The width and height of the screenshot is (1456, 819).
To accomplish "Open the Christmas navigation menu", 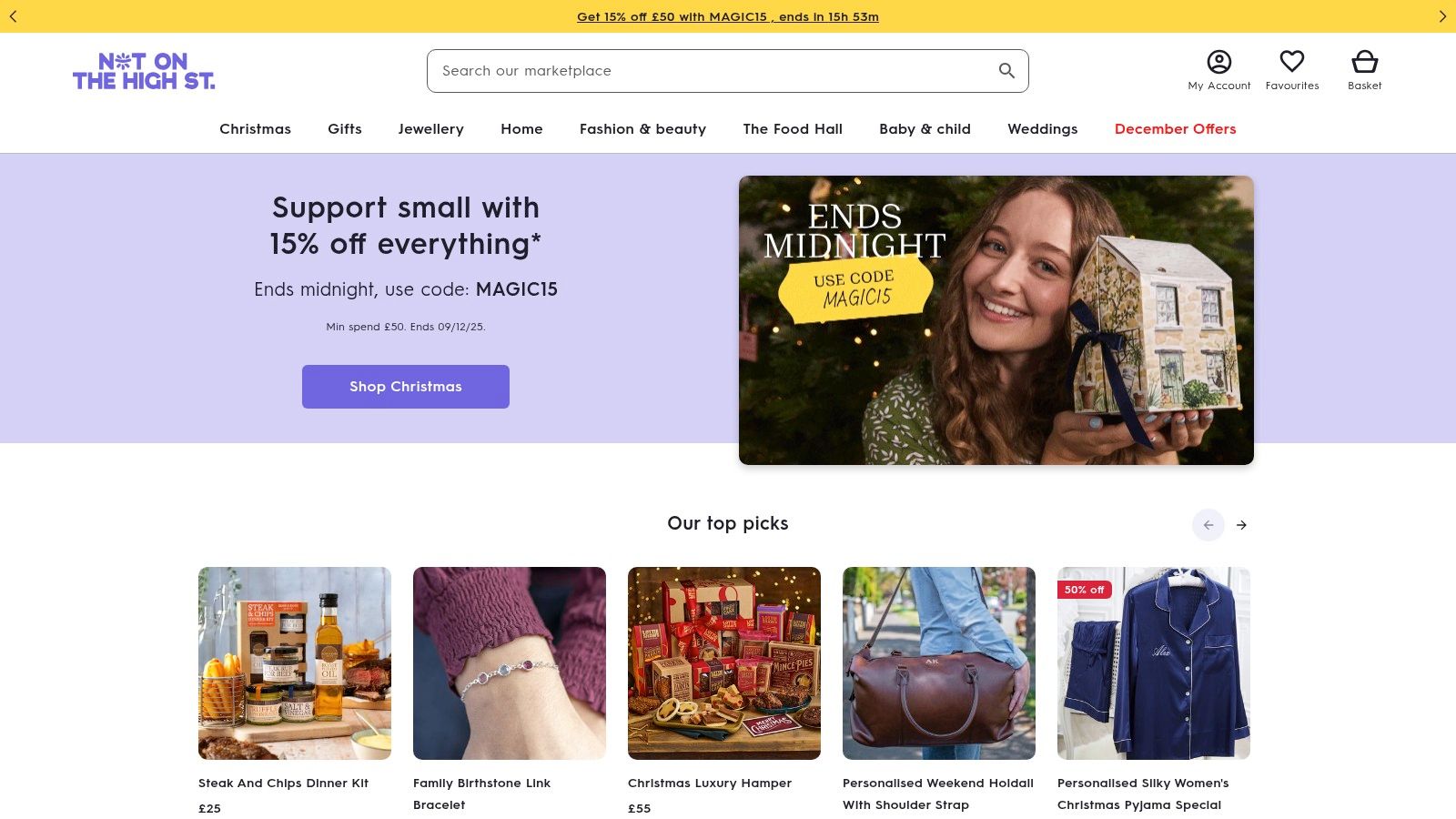I will (255, 129).
